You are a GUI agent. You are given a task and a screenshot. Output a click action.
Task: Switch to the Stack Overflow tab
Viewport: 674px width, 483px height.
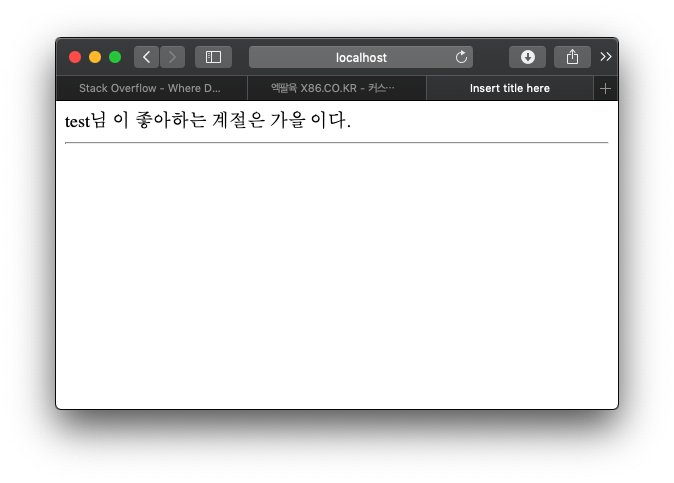coord(151,89)
